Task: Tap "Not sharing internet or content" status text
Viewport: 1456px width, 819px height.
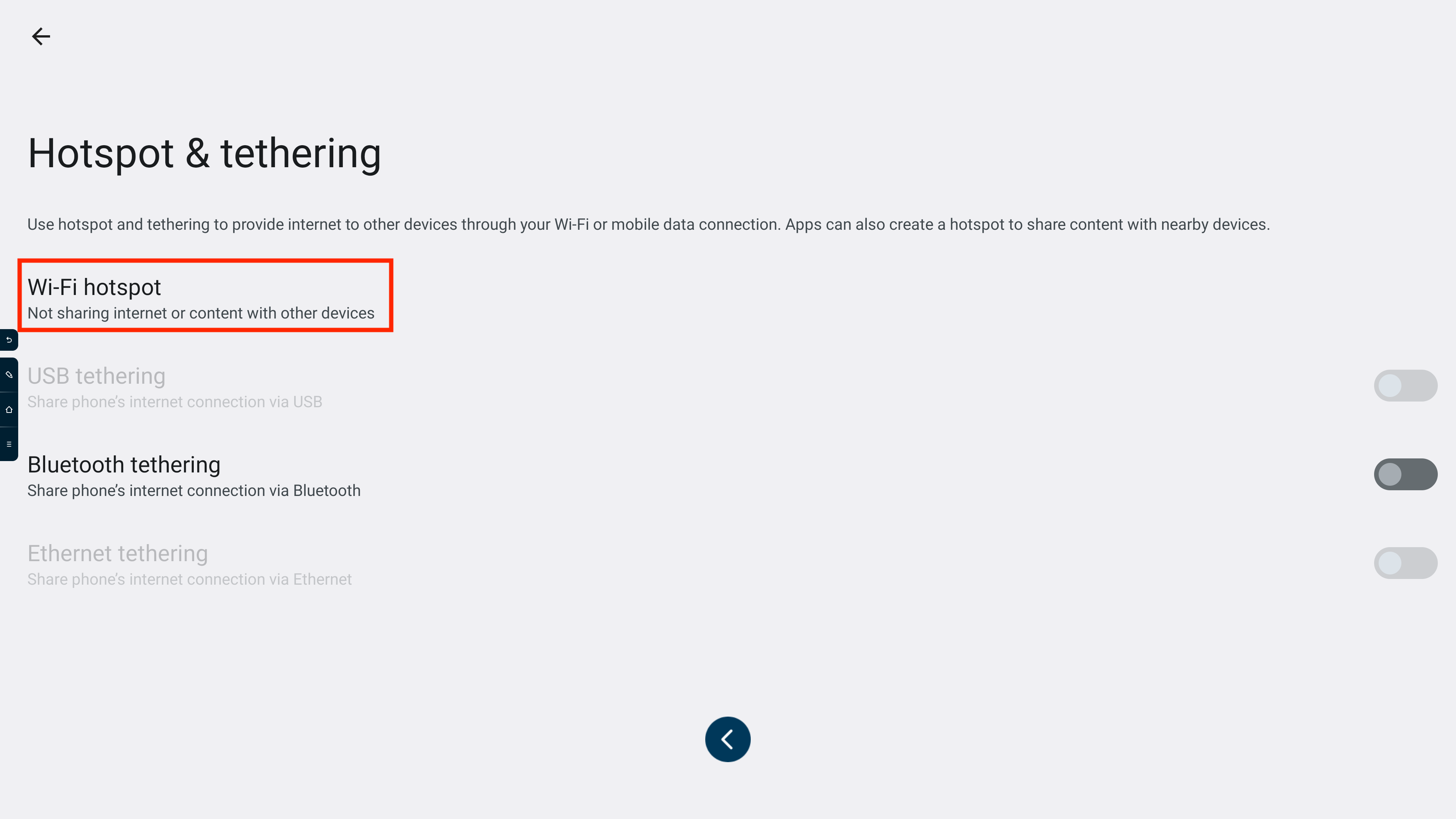Action: (x=201, y=313)
